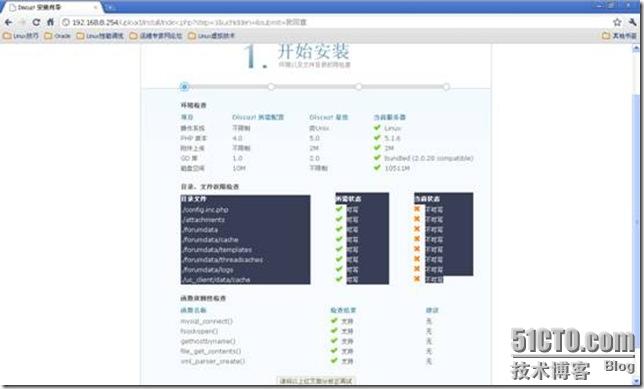The width and height of the screenshot is (644, 389).
Task: Click the green check for mysql_connect()
Action: [x=334, y=320]
